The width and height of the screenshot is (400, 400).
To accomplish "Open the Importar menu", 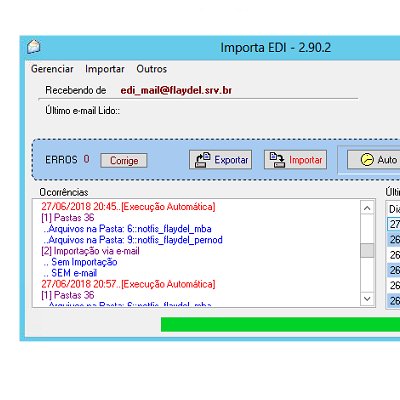I will point(105,69).
